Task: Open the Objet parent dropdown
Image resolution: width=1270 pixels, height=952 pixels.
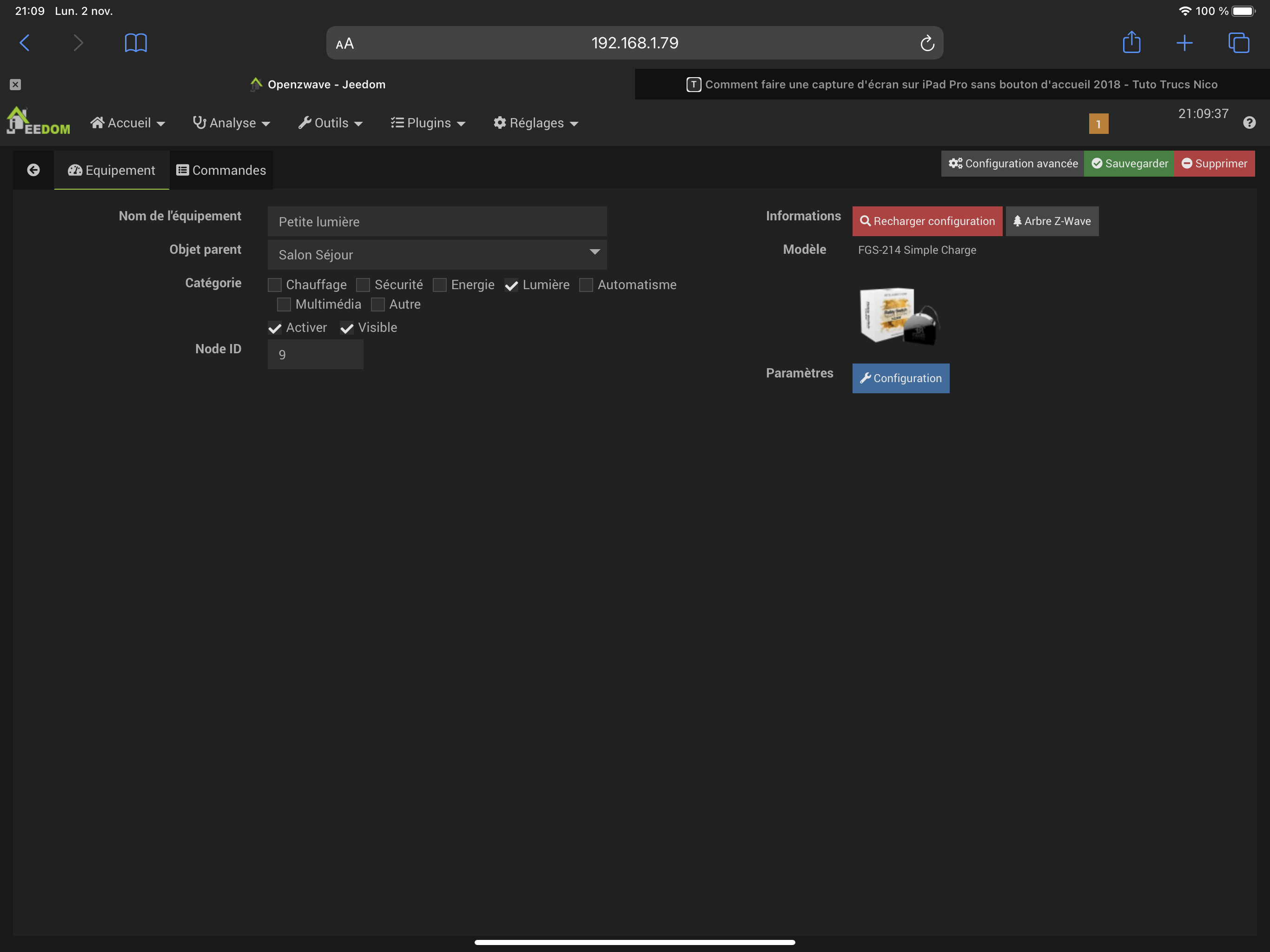Action: tap(437, 254)
